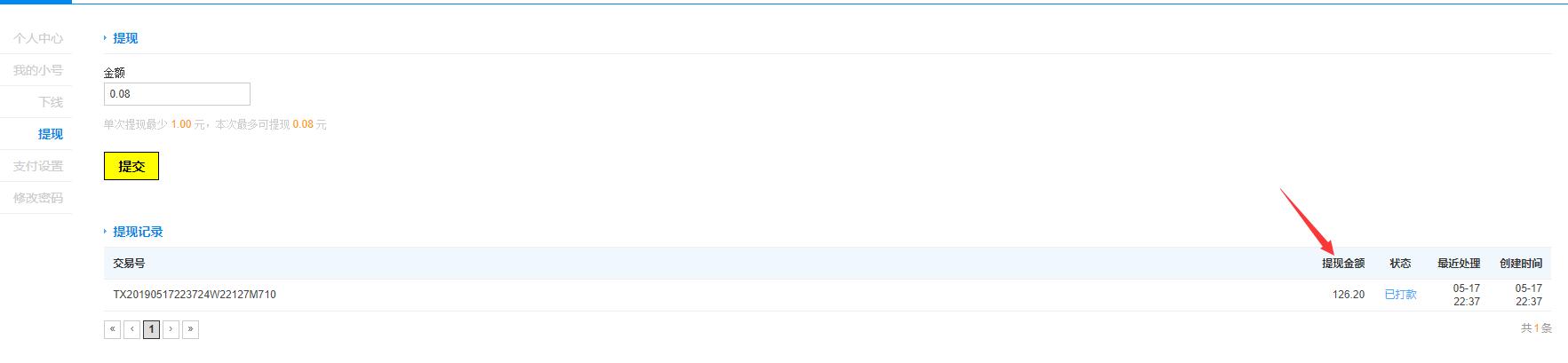This screenshot has height=363, width=1568.
Task: Go to previous page arrow
Action: pyautogui.click(x=131, y=329)
